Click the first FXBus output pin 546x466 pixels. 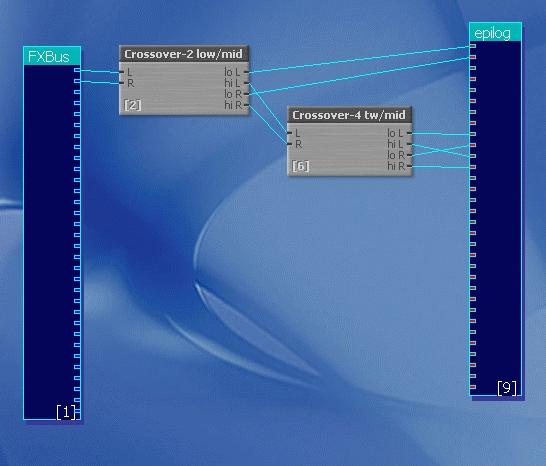77,70
